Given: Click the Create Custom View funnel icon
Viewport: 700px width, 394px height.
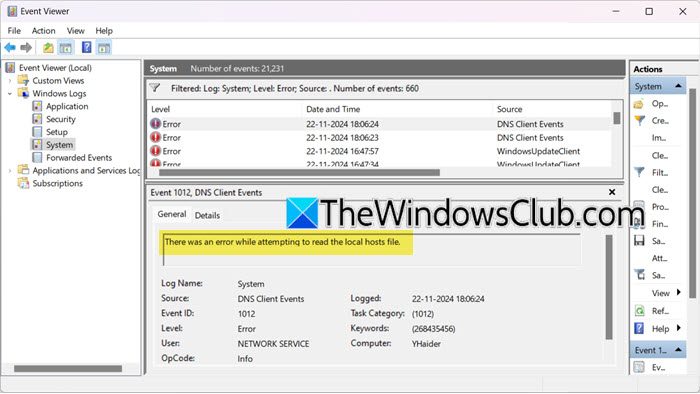Looking at the screenshot, I should (x=640, y=120).
